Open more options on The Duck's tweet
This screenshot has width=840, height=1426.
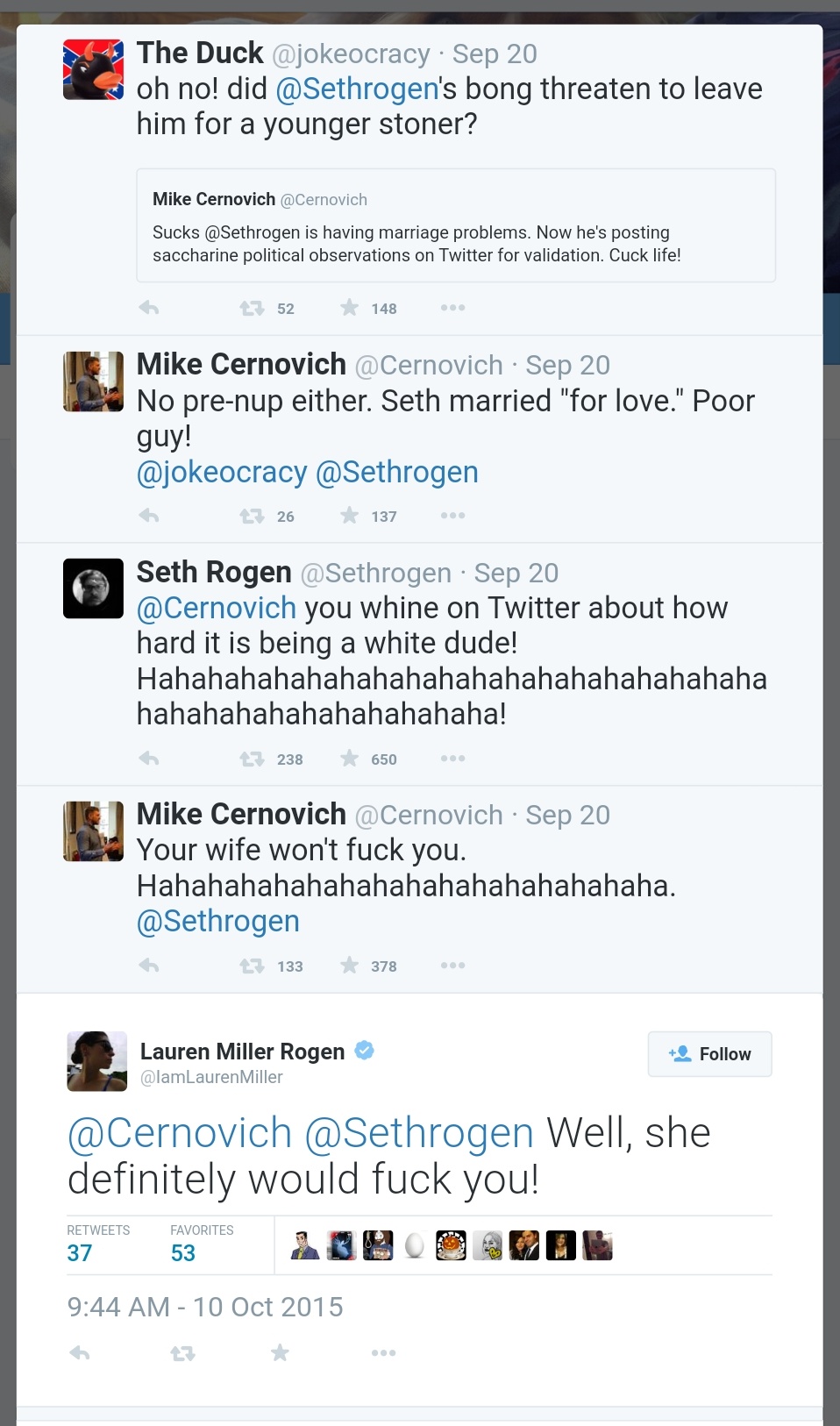click(452, 308)
